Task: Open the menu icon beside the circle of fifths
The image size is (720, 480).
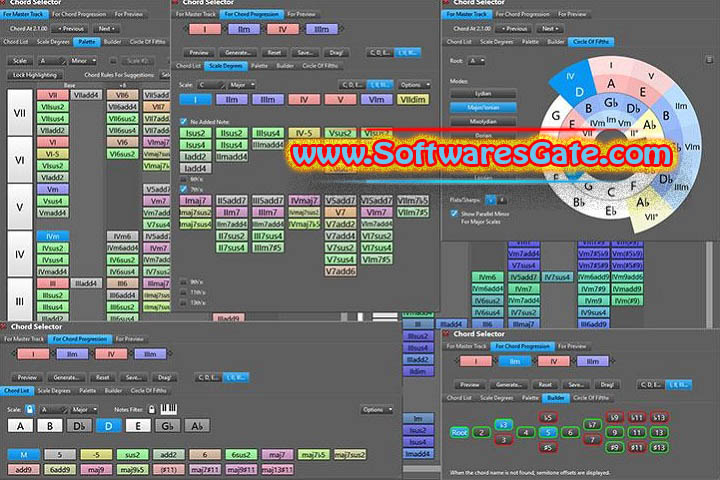Action: point(709,60)
